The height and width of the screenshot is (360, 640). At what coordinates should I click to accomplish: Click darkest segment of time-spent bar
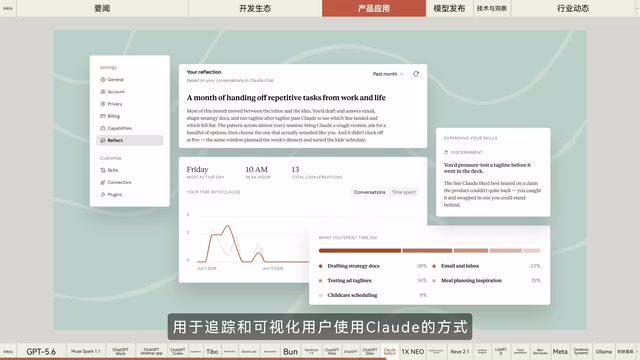tap(360, 251)
